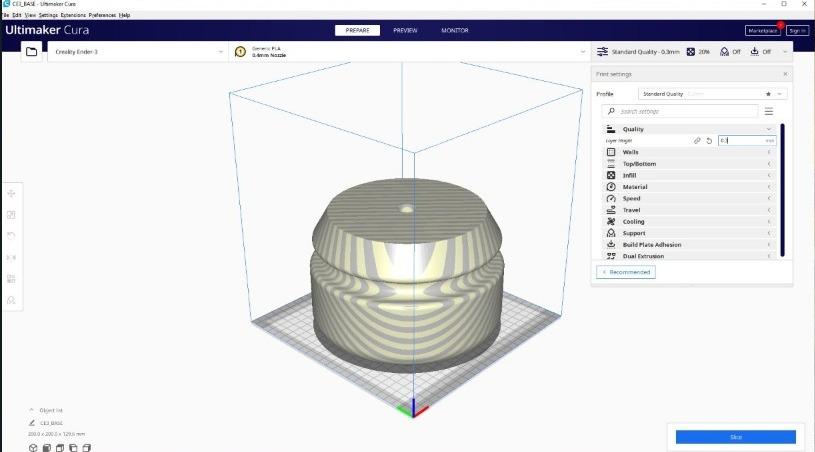The width and height of the screenshot is (815, 452).
Task: Switch to front view cube icon
Action: click(47, 448)
